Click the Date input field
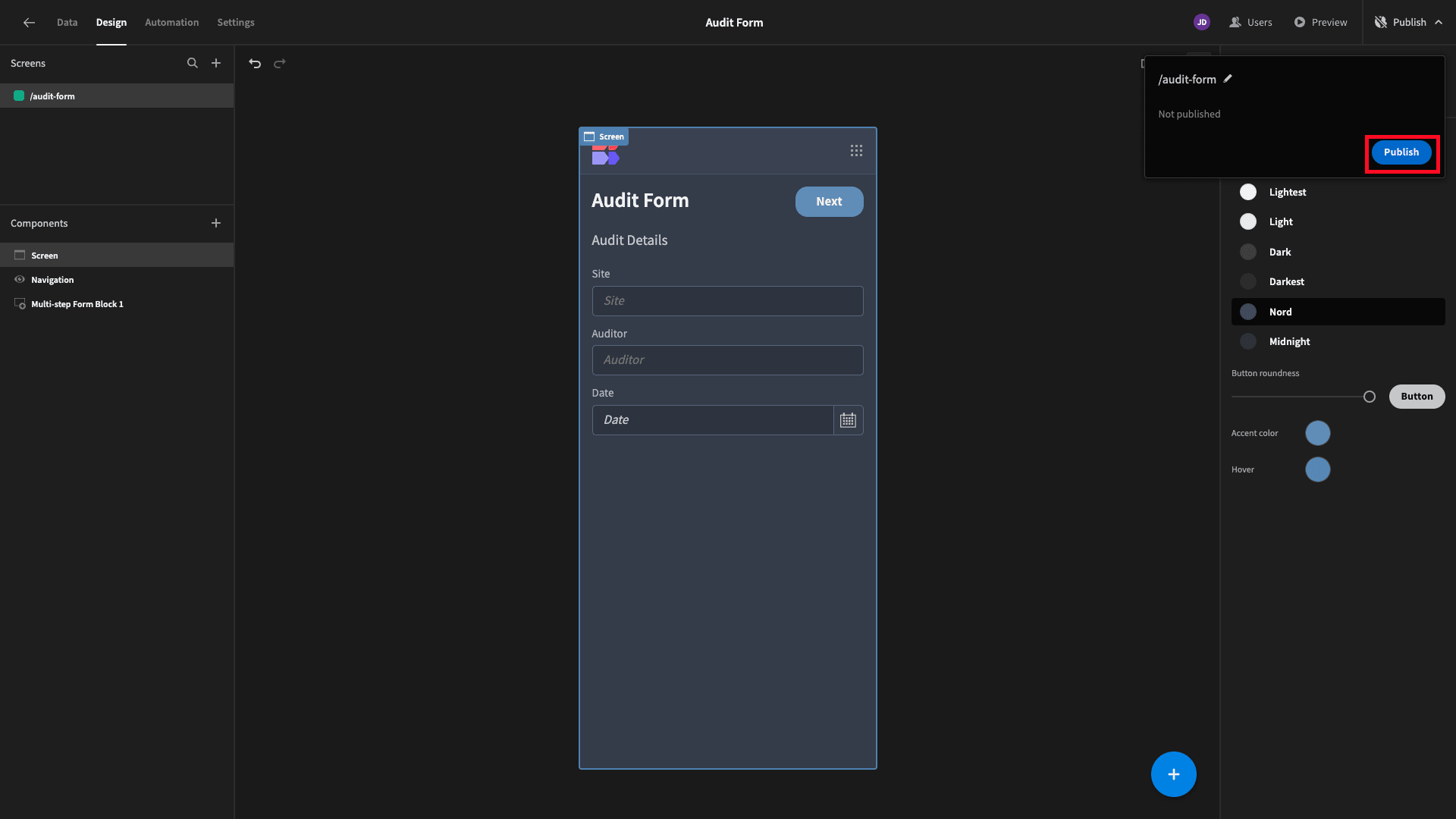This screenshot has width=1456, height=819. [713, 420]
